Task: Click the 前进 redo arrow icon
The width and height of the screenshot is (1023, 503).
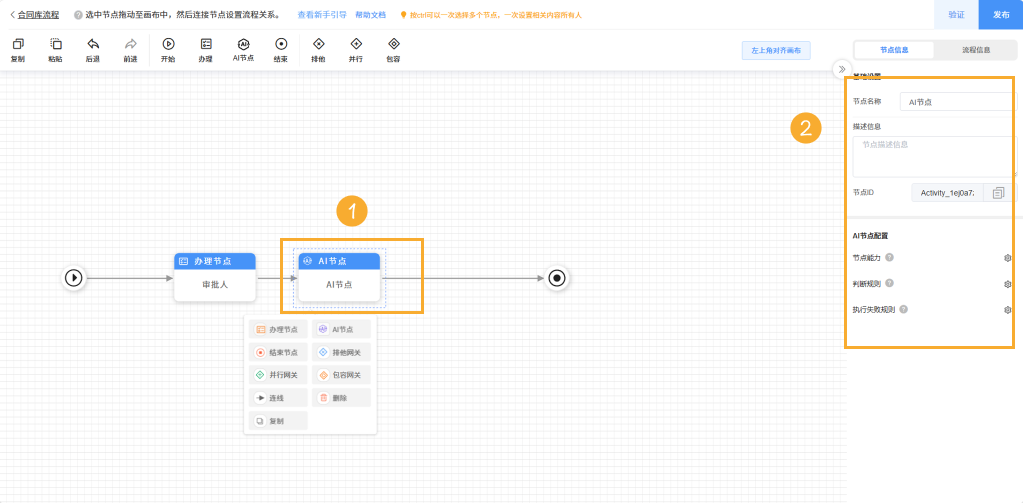Action: tap(130, 44)
